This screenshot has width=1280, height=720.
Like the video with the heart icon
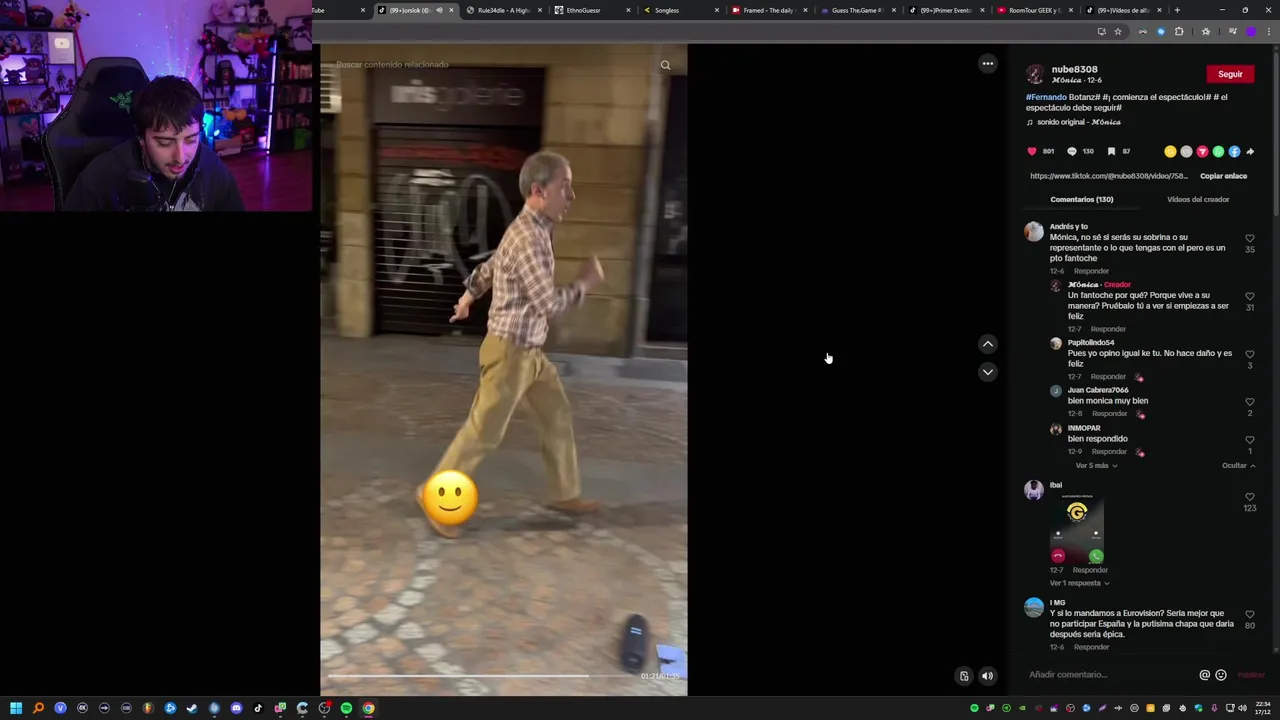[1032, 152]
